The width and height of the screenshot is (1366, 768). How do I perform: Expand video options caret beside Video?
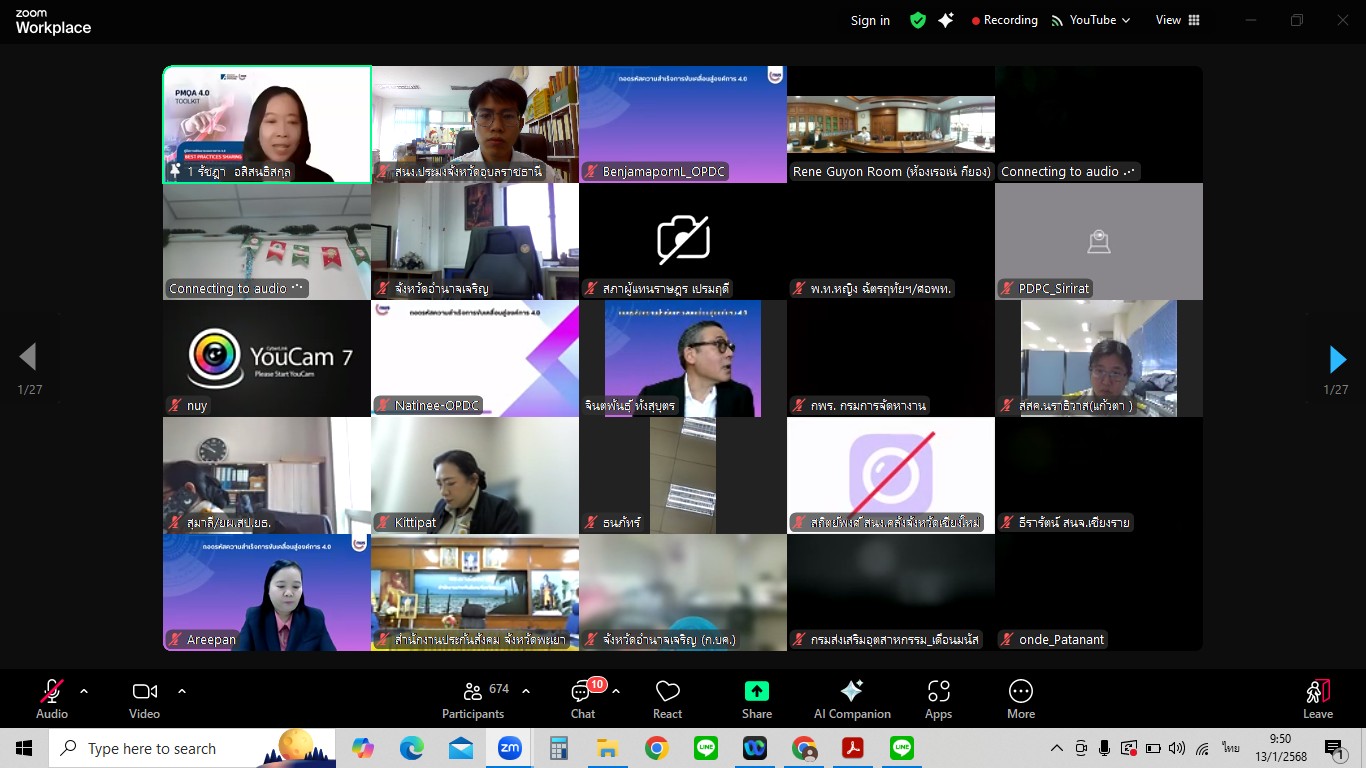[182, 691]
